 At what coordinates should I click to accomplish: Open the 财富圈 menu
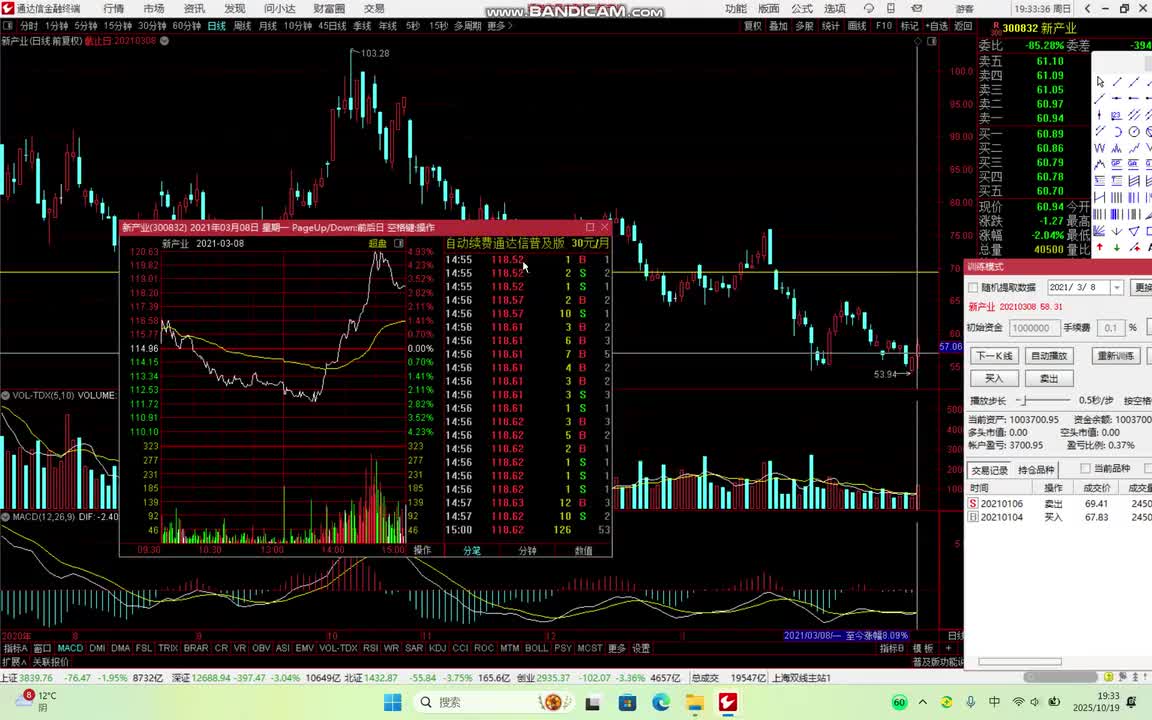pyautogui.click(x=329, y=9)
